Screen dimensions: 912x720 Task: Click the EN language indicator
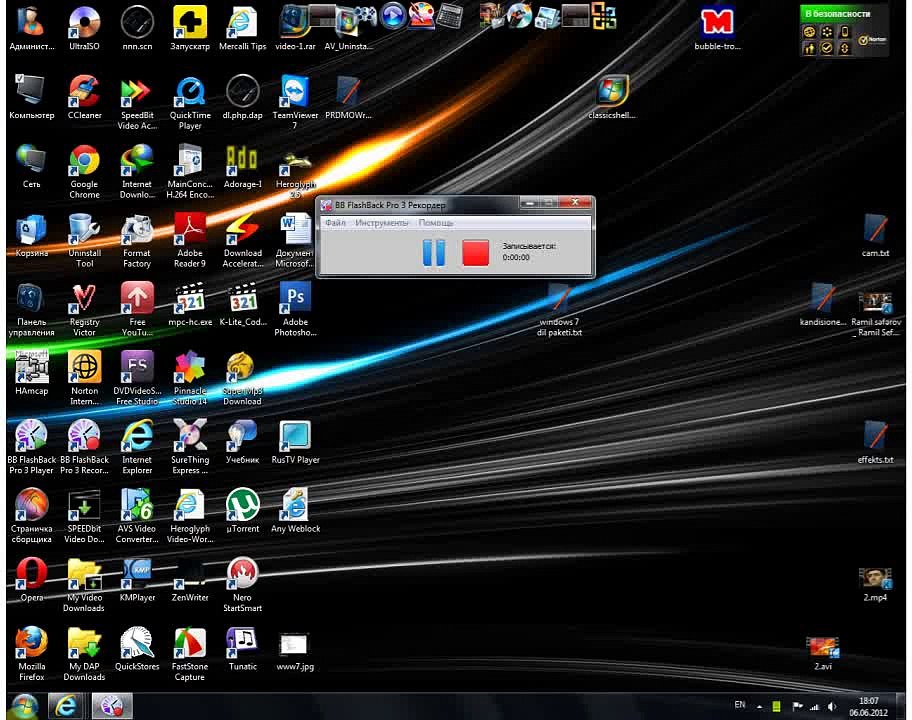click(739, 704)
